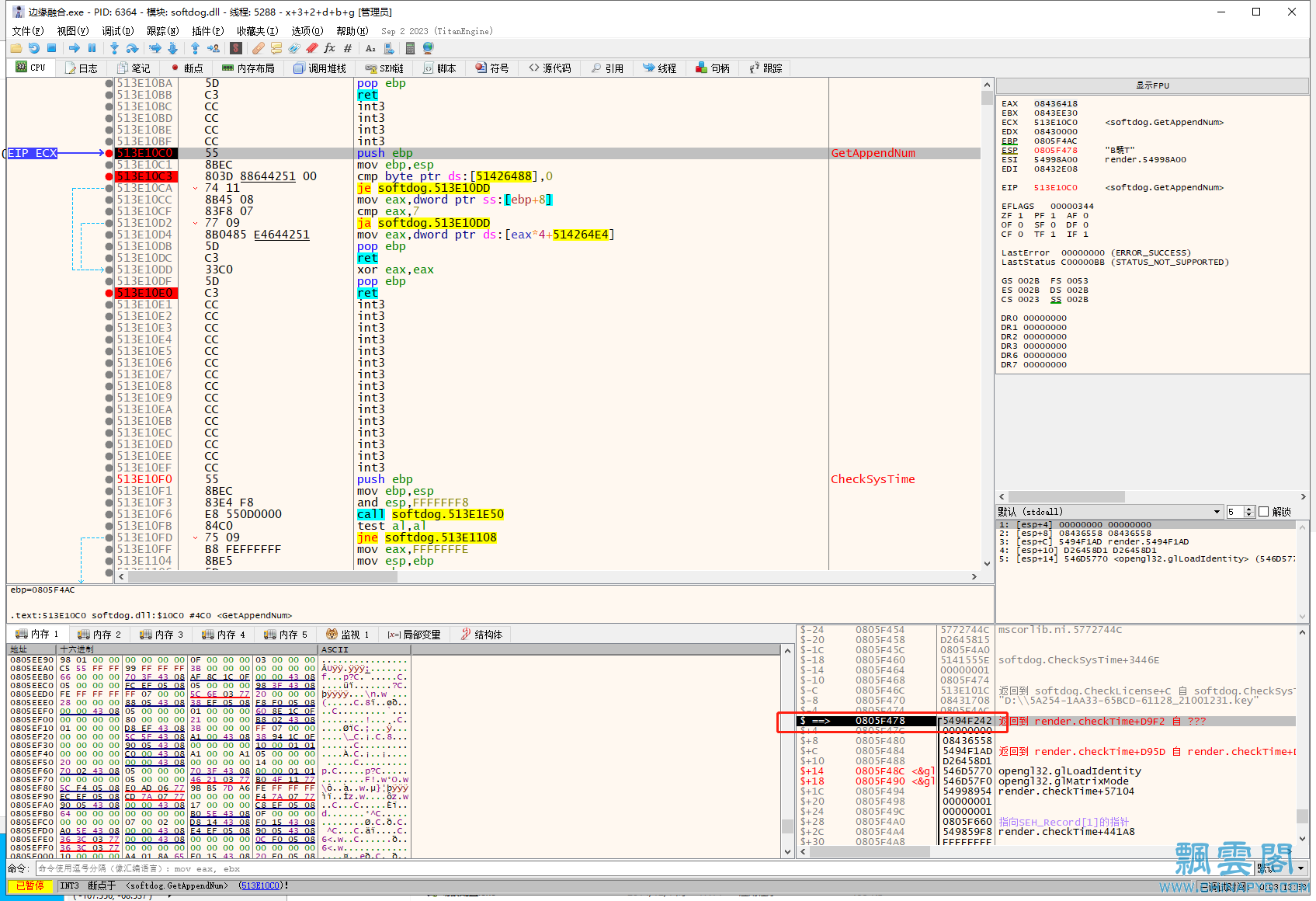
Task: Switch to the 内存布局 memory map tab
Action: pyautogui.click(x=248, y=68)
